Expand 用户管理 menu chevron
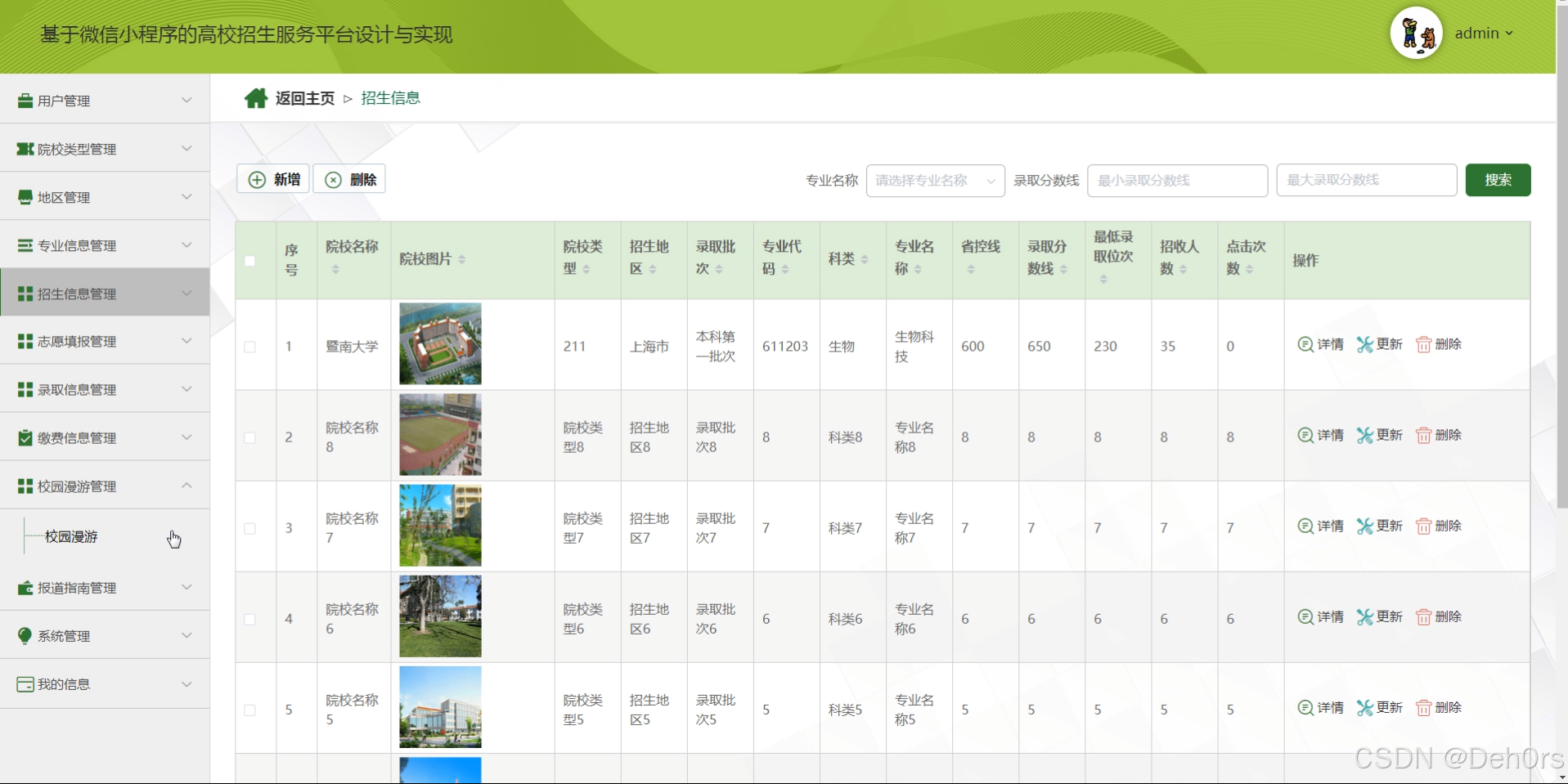1568x784 pixels. click(186, 100)
